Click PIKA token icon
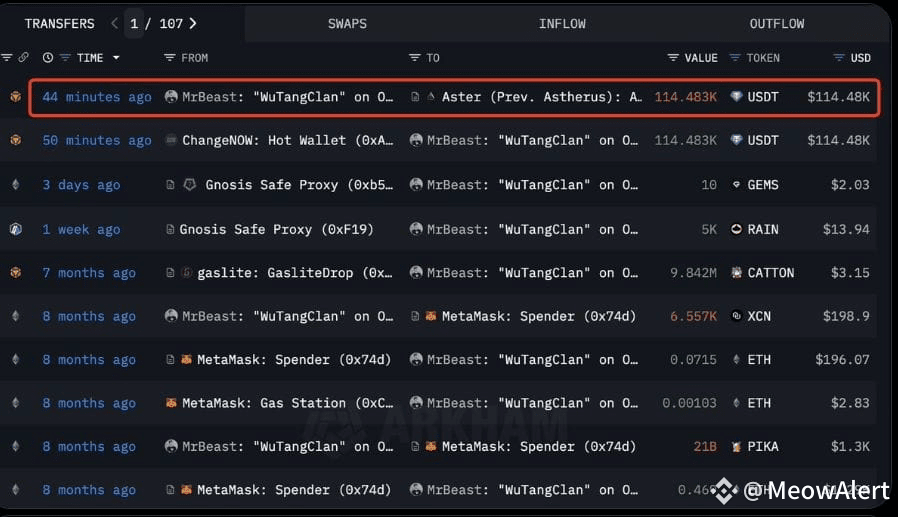Image resolution: width=898 pixels, height=517 pixels. (736, 447)
